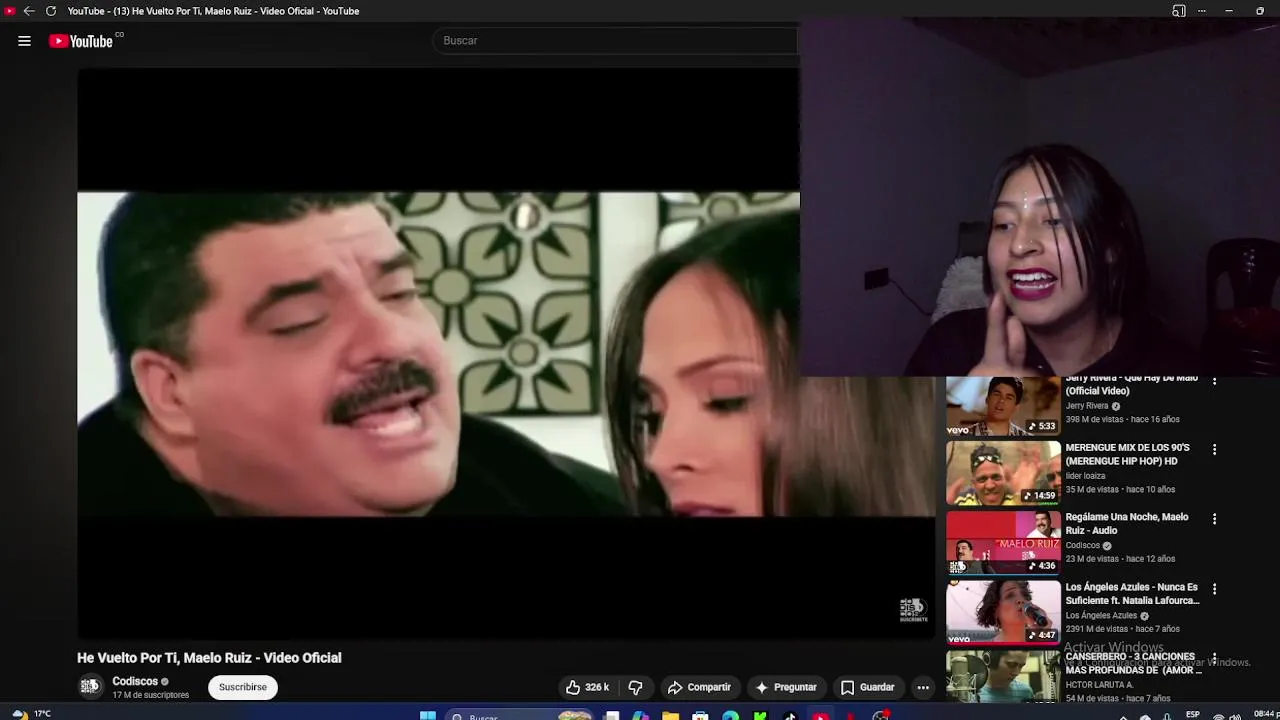Click the ESP language indicator
Image resolution: width=1280 pixels, height=720 pixels.
point(1192,715)
